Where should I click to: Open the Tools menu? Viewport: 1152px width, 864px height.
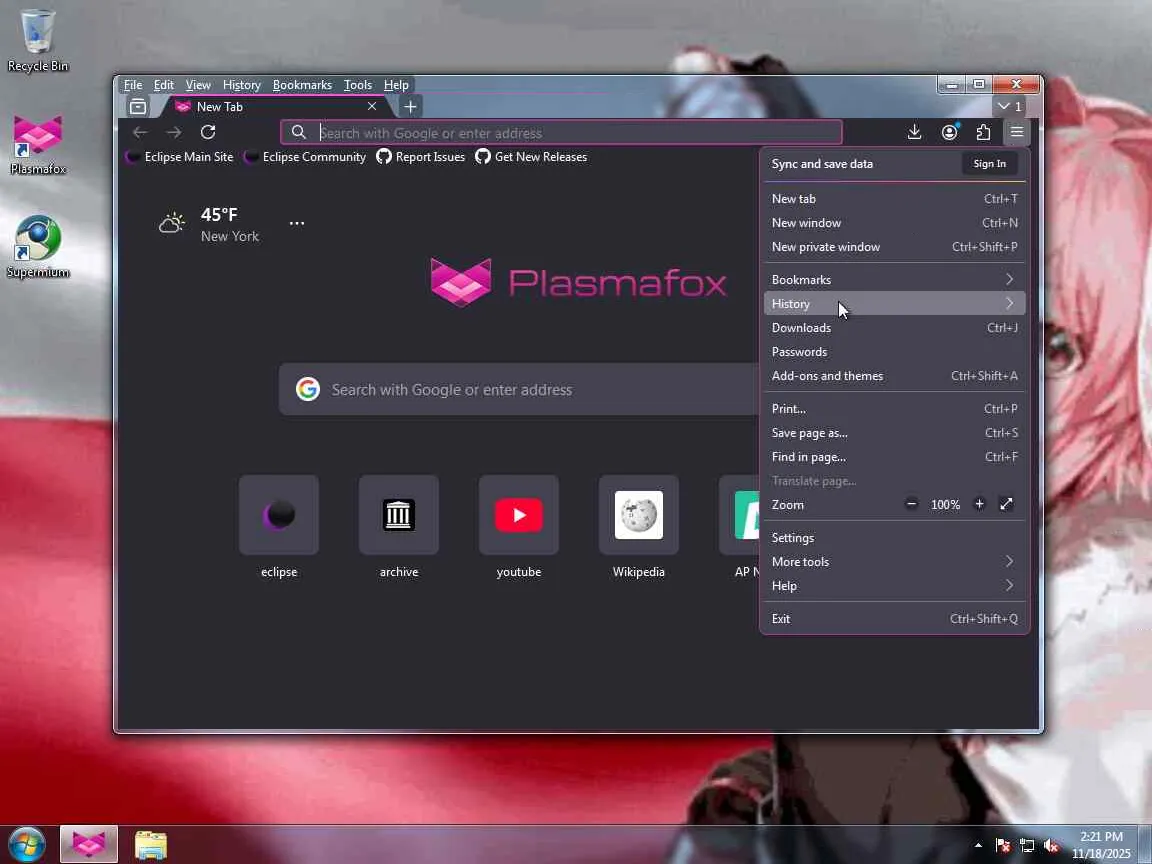(x=358, y=85)
